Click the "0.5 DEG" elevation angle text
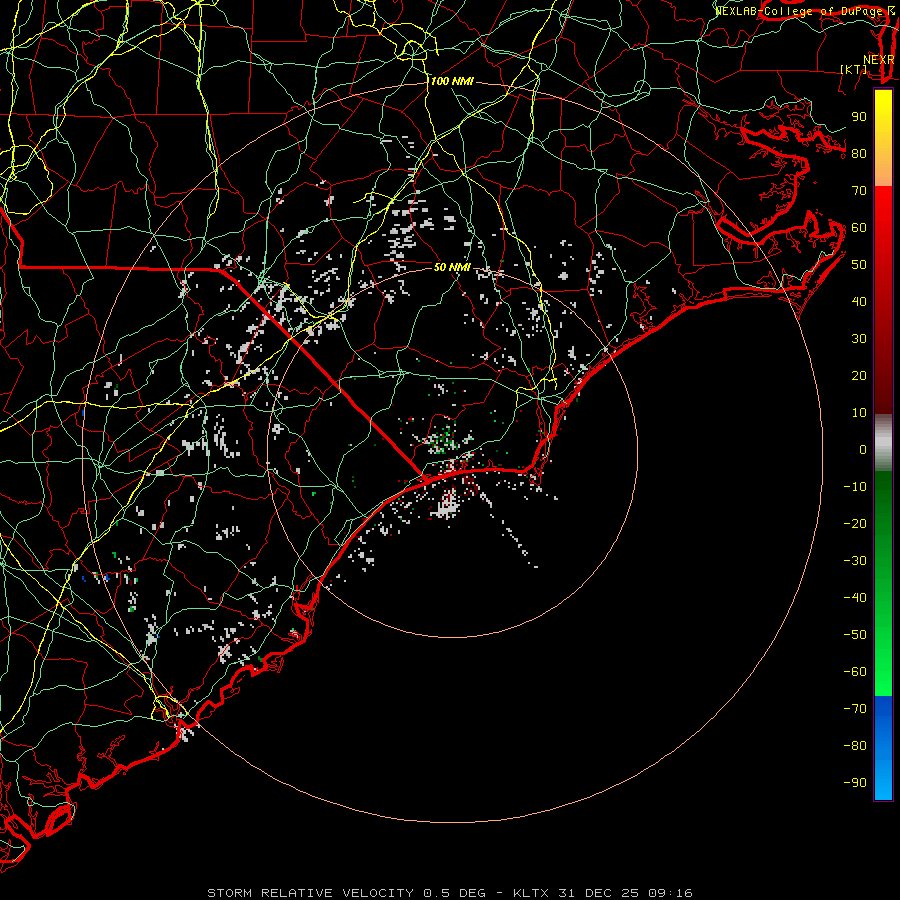 click(455, 893)
